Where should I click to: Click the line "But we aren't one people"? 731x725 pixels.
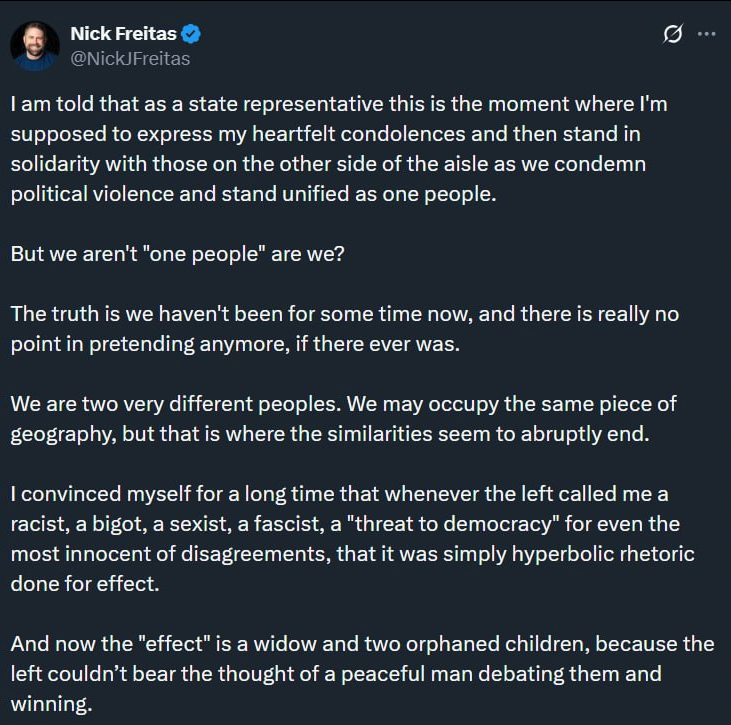coord(178,254)
